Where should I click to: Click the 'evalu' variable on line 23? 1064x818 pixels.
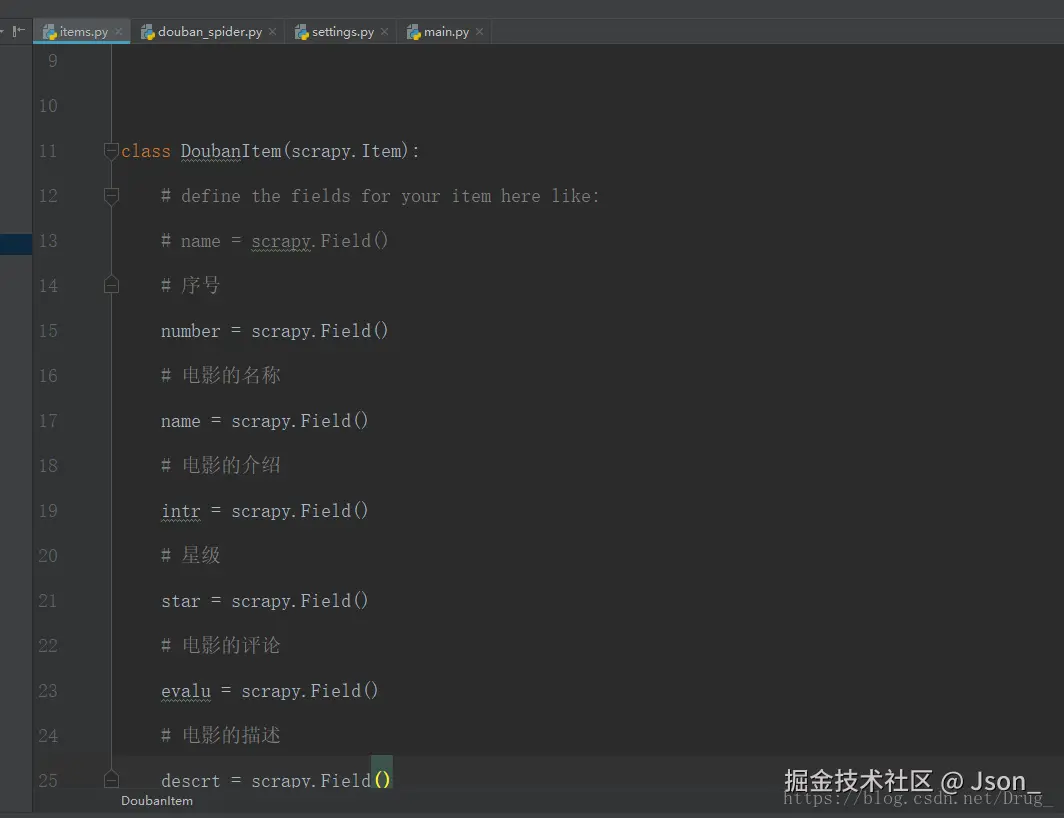pyautogui.click(x=186, y=691)
